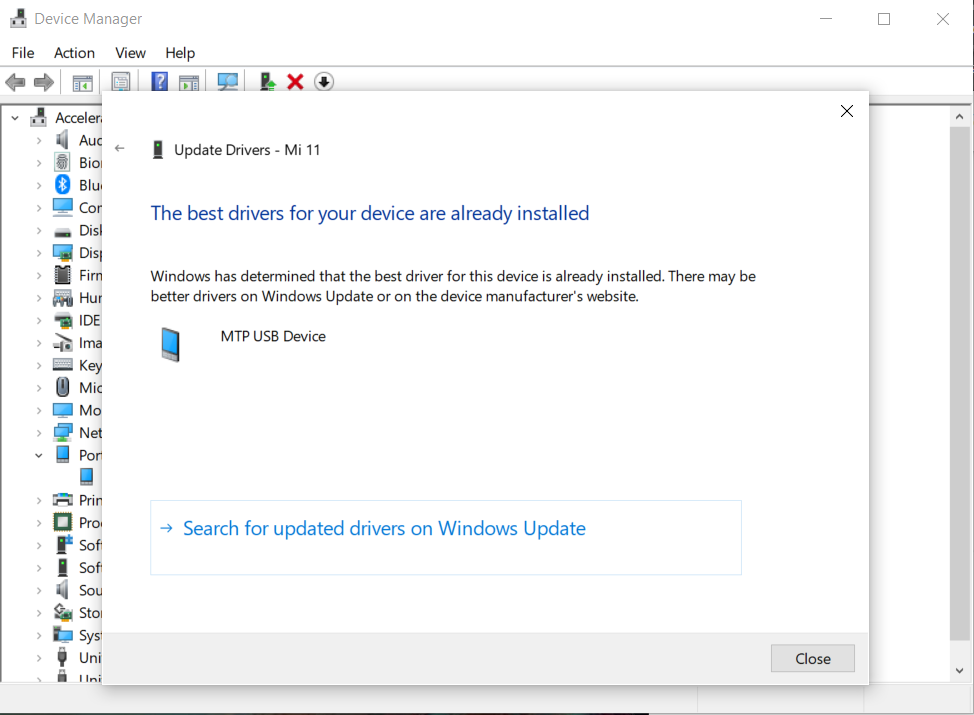Screen dimensions: 974x715
Task: Click the Mi 11 device icon in dialog title
Action: point(158,150)
